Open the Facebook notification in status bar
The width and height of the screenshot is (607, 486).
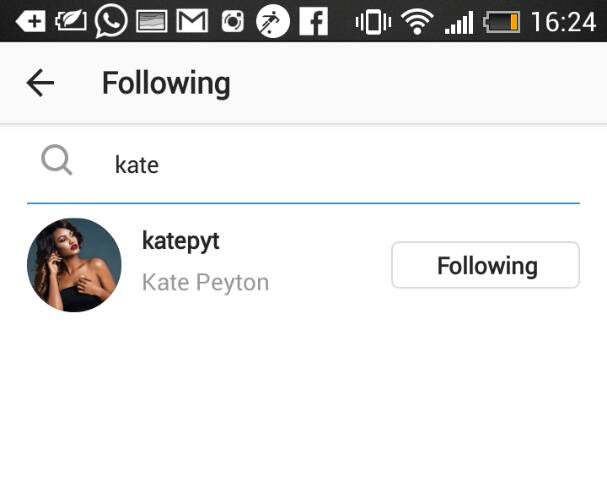pyautogui.click(x=313, y=21)
